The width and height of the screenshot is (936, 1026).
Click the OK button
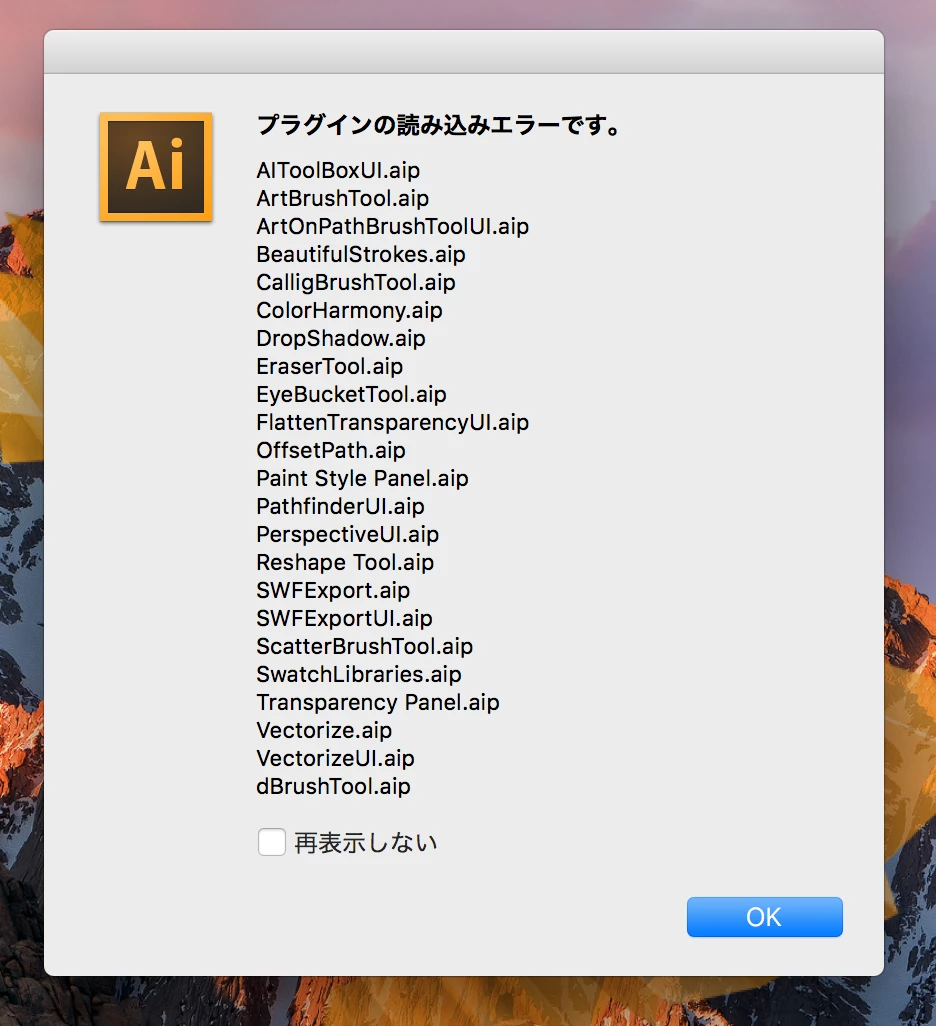pos(765,917)
